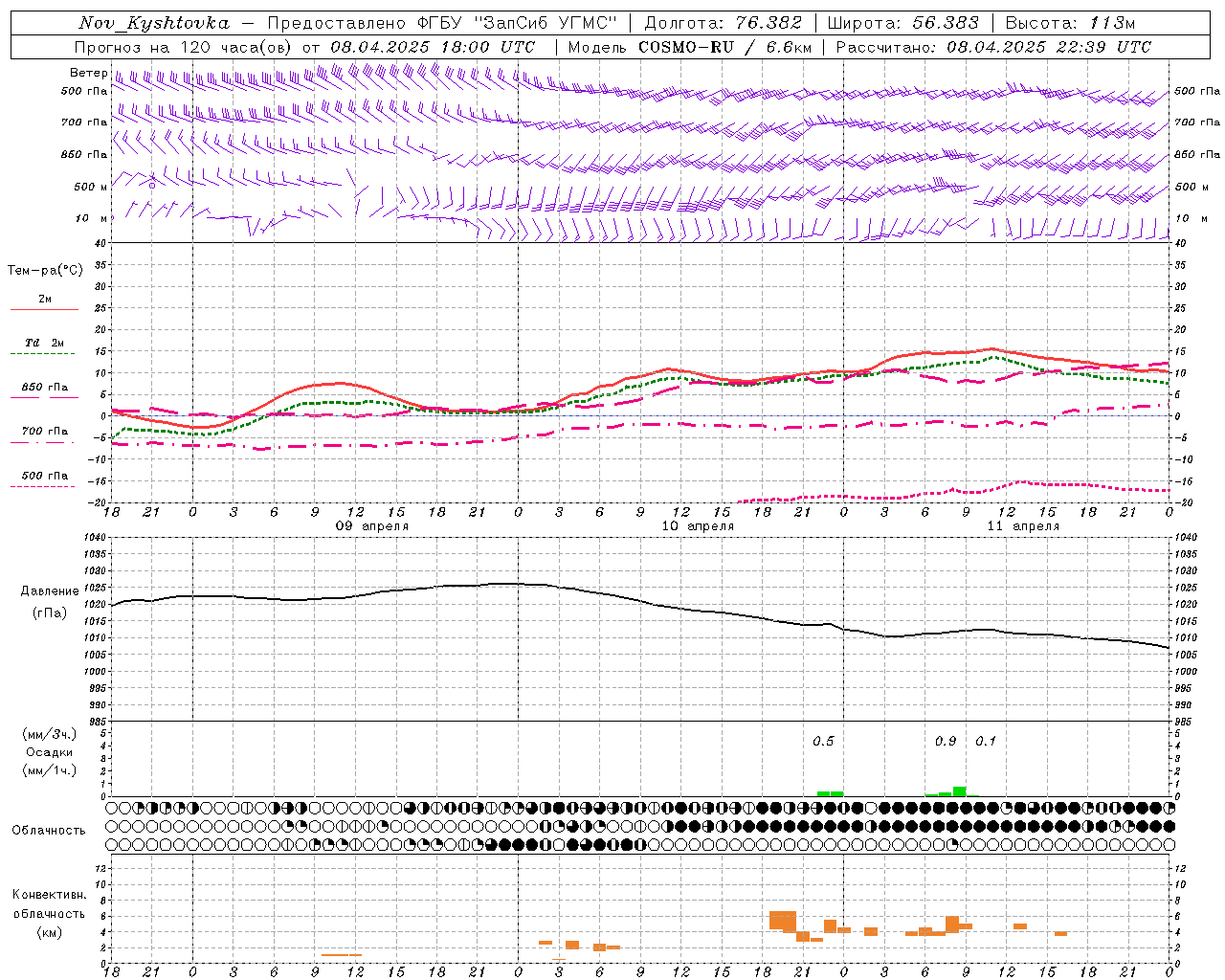This screenshot has width=1225, height=980.
Task: Click the (мм/1ч.) precipitation unit label
Action: pos(50,770)
